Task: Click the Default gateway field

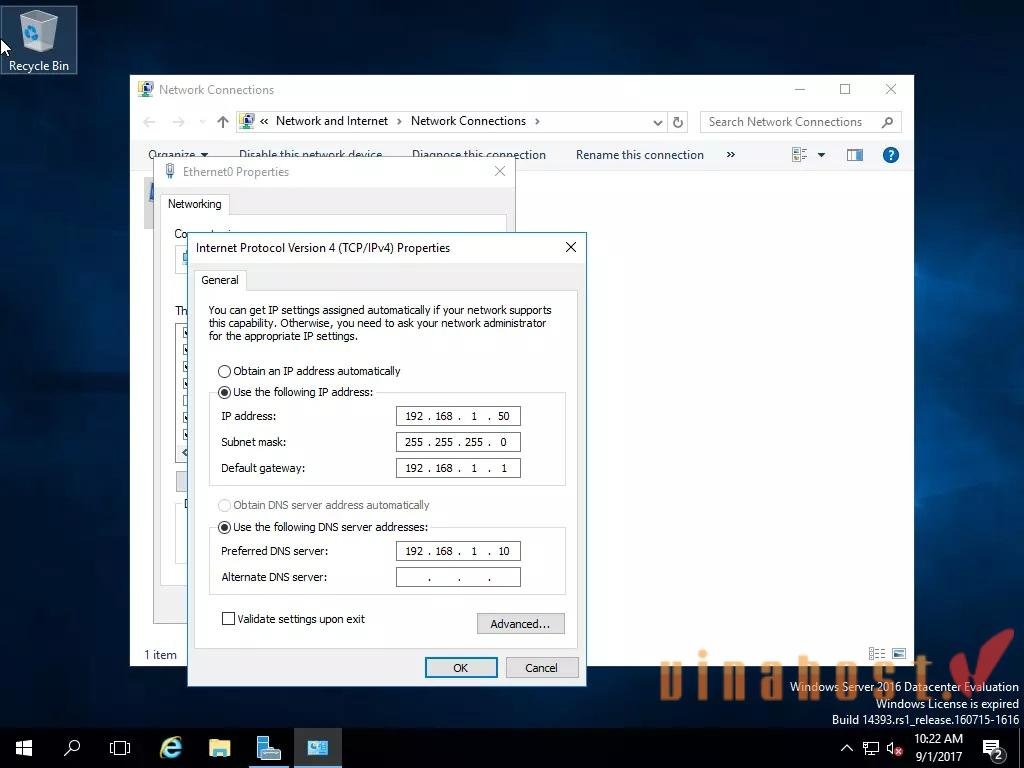Action: [x=458, y=468]
